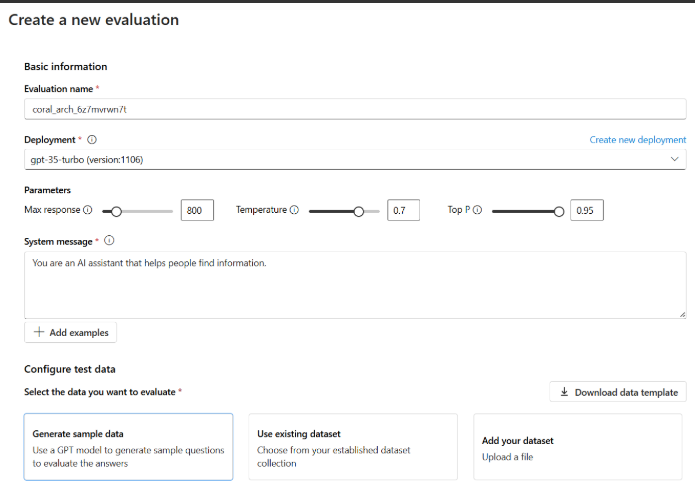Expand the Deployment dropdown chevron

674,159
